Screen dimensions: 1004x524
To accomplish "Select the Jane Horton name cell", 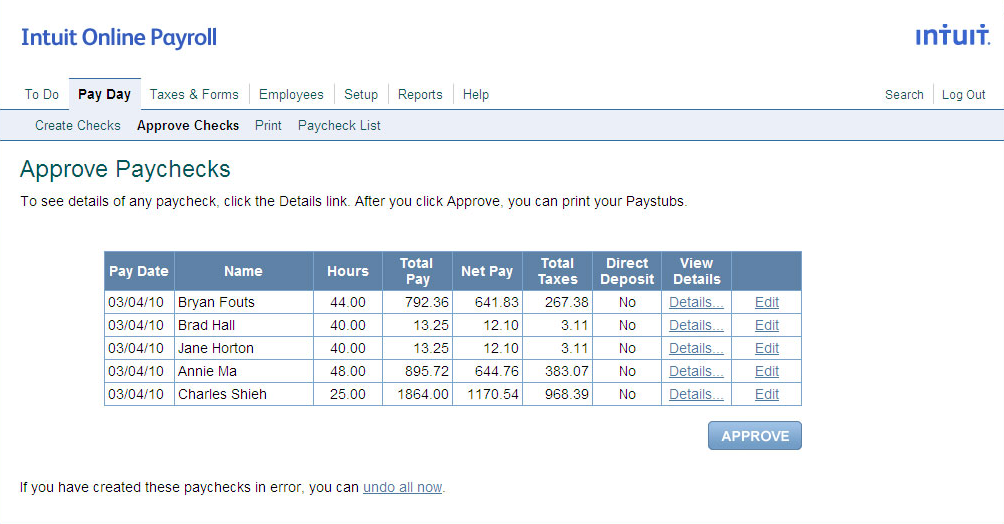I will coord(243,348).
